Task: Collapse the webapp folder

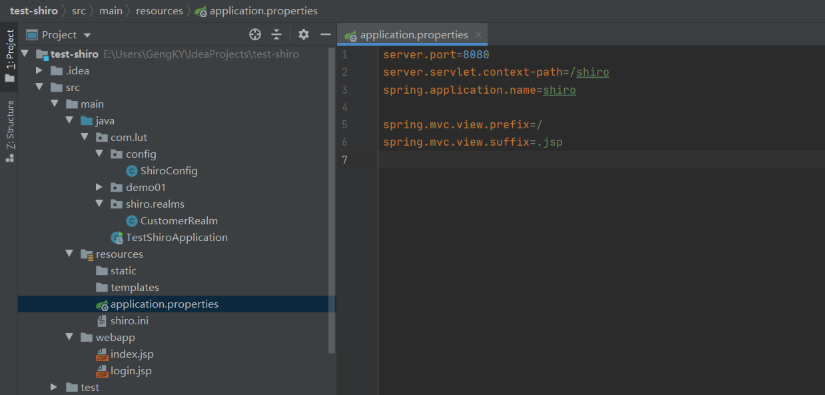Action: pyautogui.click(x=69, y=337)
